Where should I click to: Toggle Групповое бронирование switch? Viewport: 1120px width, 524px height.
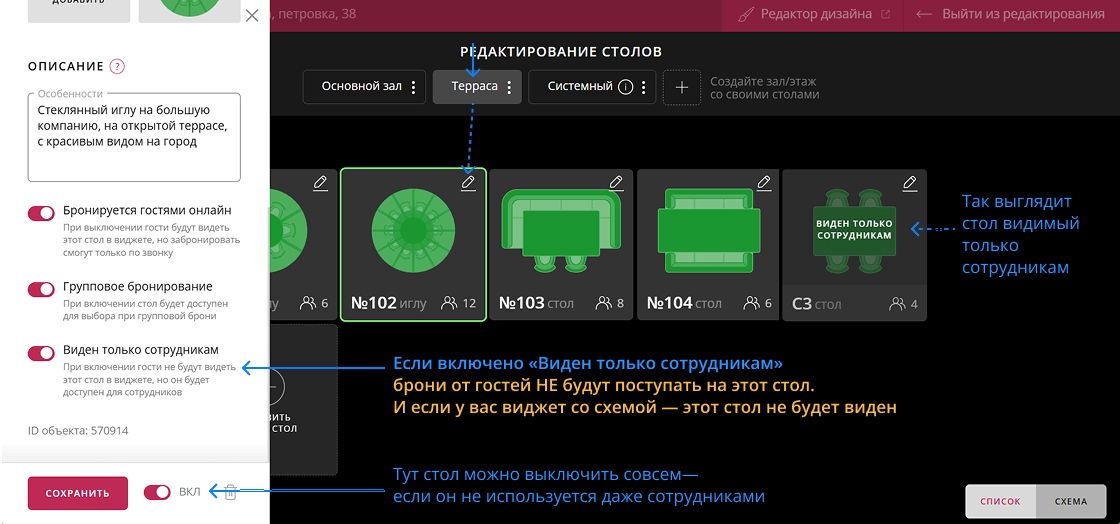tap(41, 289)
